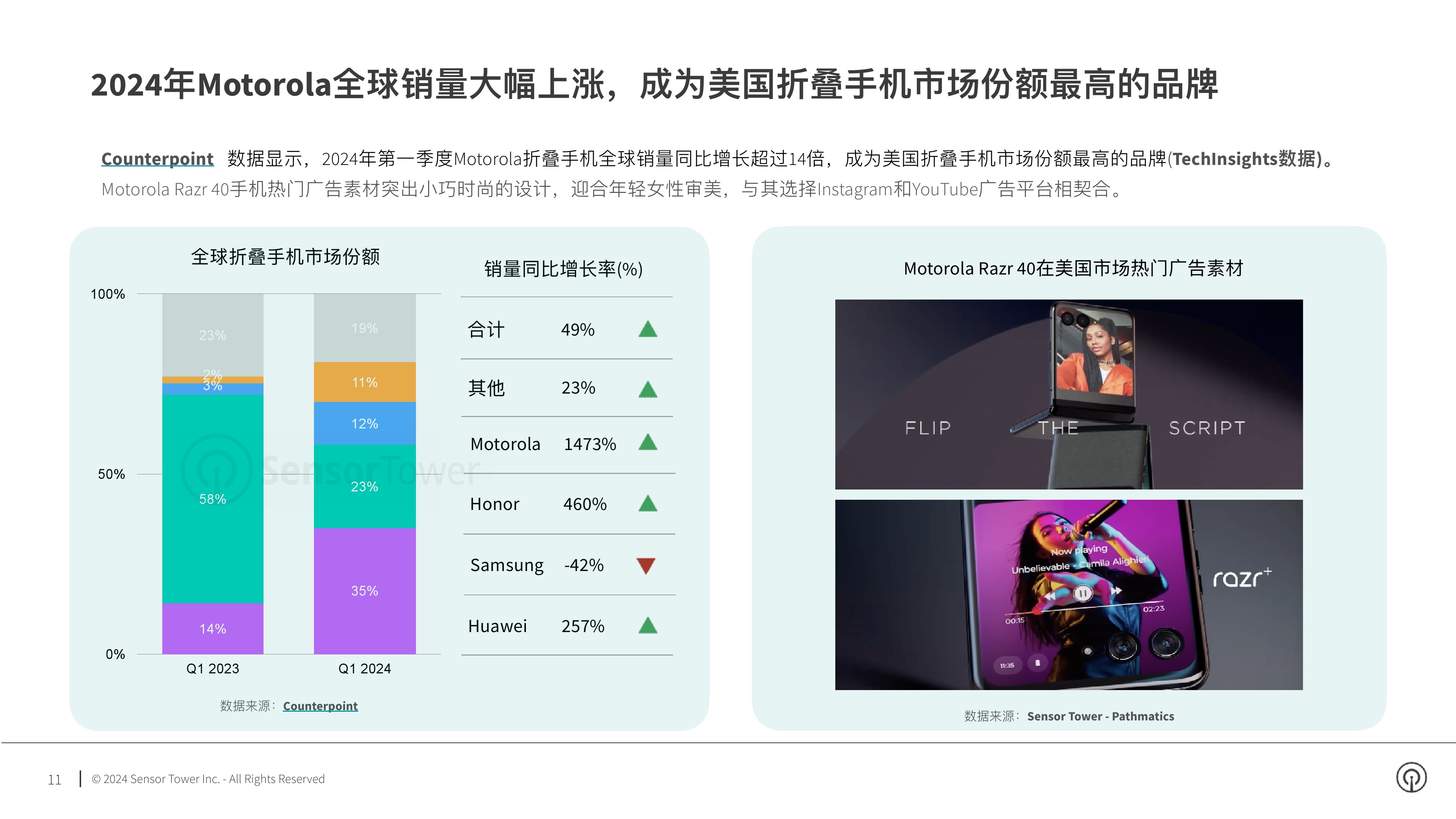This screenshot has width=1456, height=819.
Task: Click the 23% teal segment of Q1 2024 bar
Action: point(364,486)
